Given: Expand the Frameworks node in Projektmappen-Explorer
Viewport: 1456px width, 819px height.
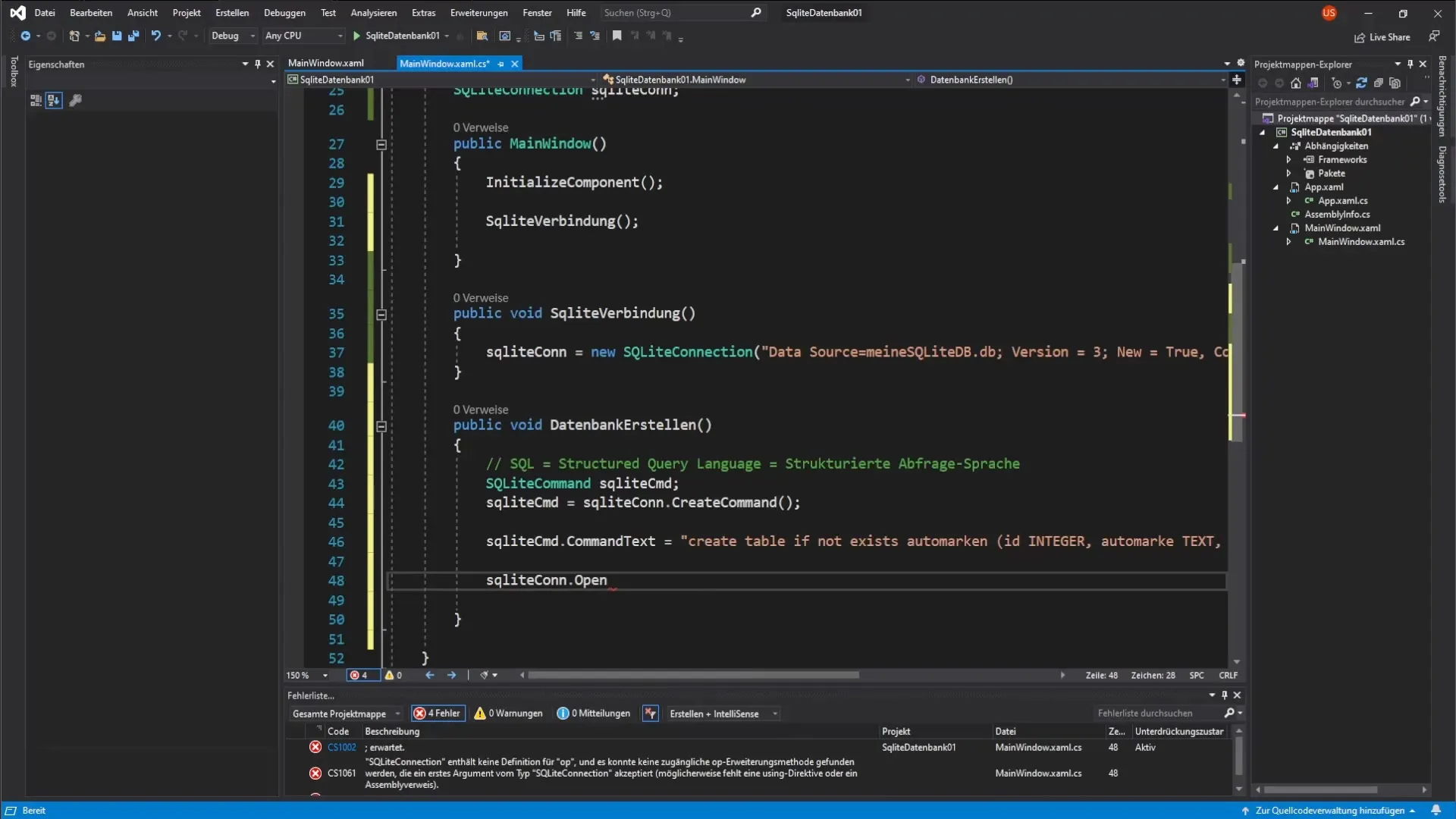Looking at the screenshot, I should (x=1288, y=160).
